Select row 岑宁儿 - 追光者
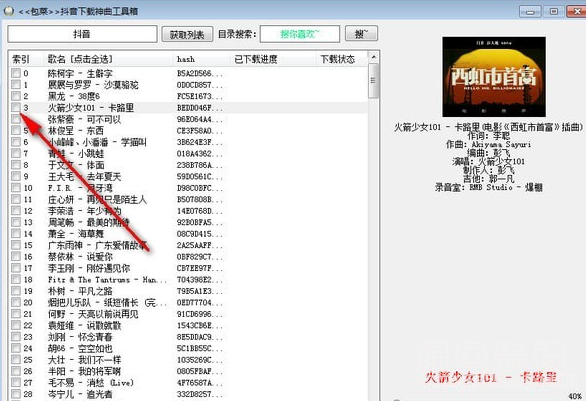Image resolution: width=586 pixels, height=401 pixels. coord(188,394)
